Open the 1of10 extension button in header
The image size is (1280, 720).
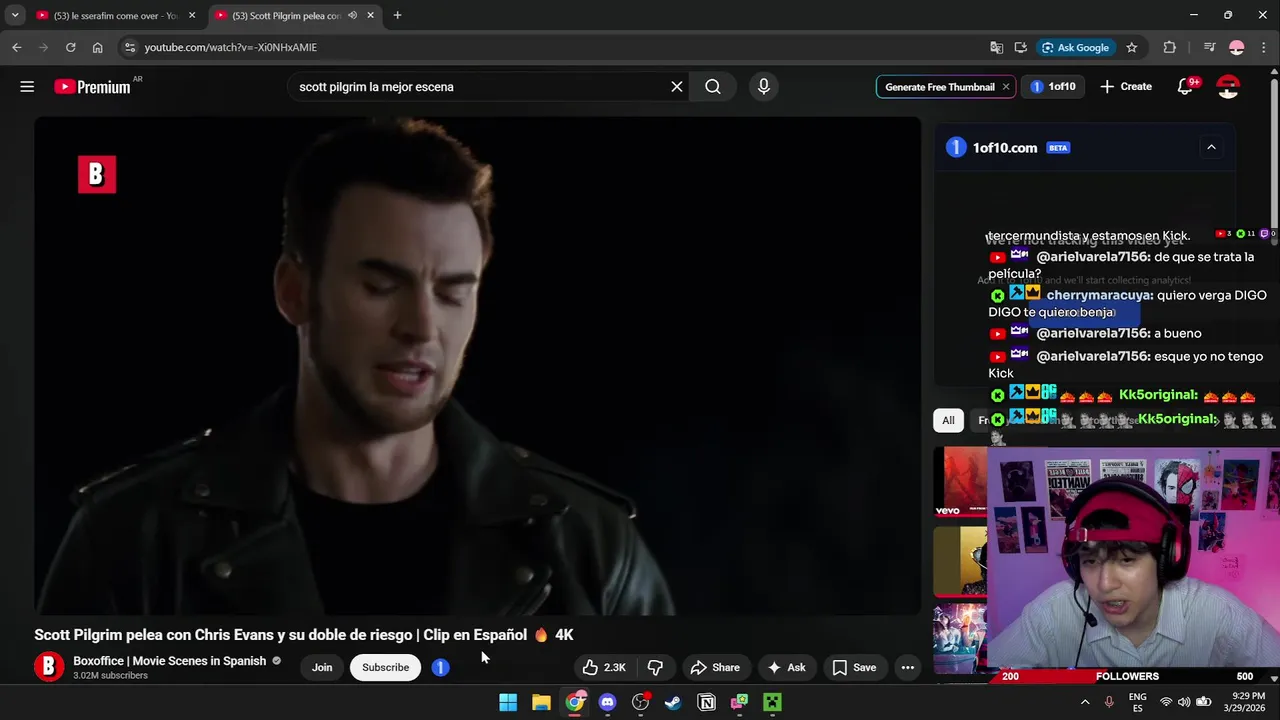tap(1053, 87)
